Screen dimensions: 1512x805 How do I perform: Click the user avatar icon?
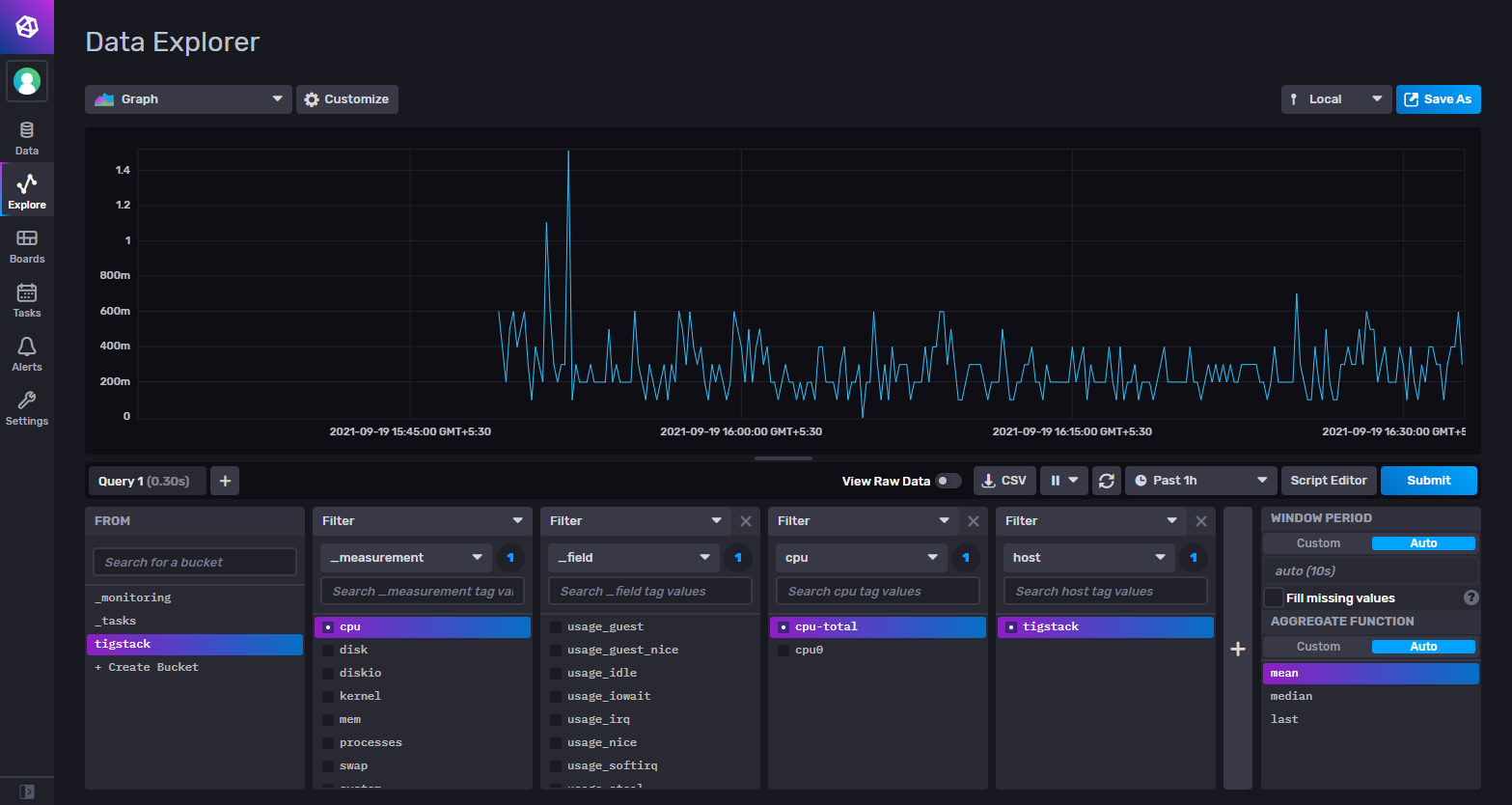click(x=26, y=81)
